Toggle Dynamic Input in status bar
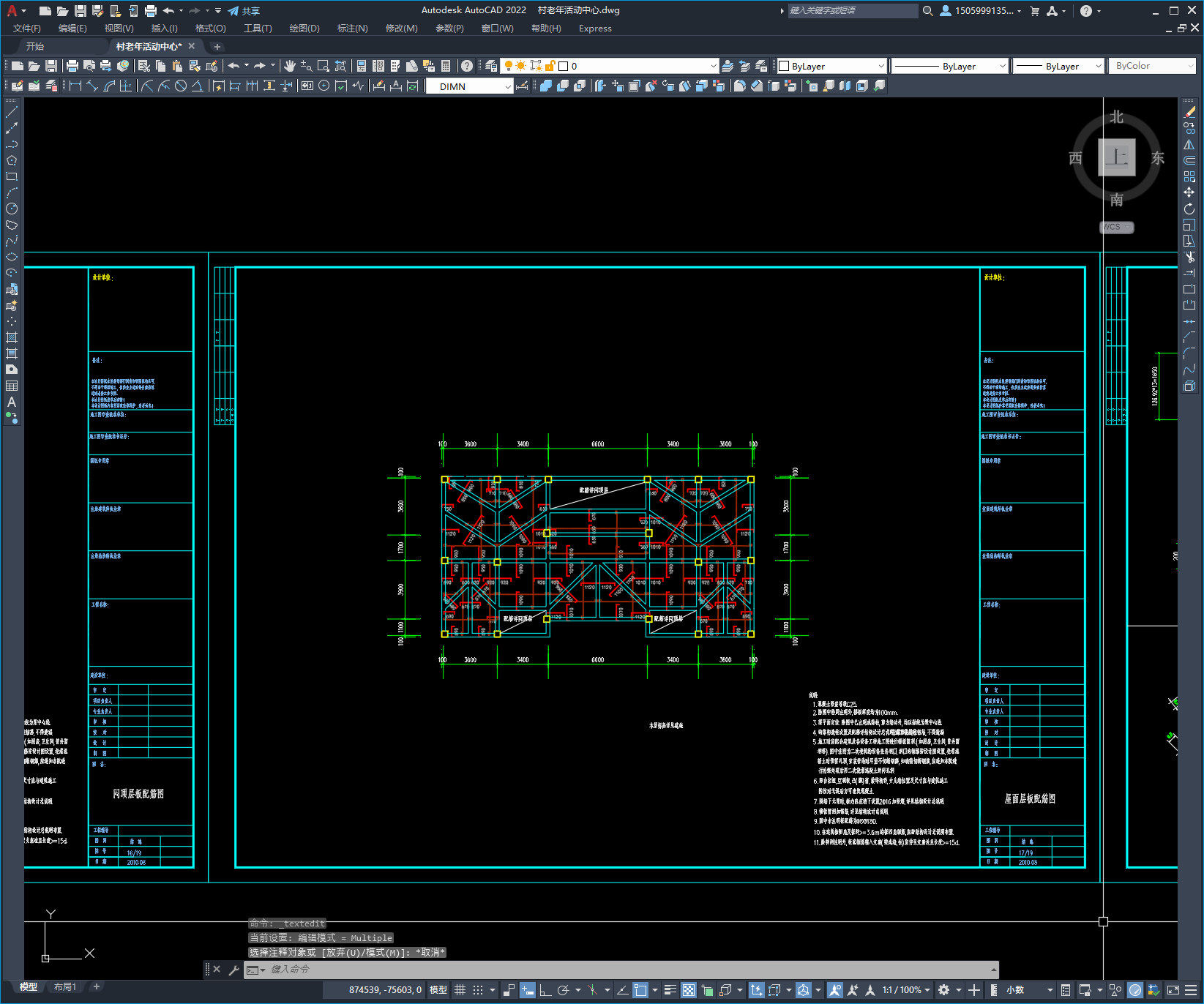The image size is (1204, 1004). [x=528, y=990]
